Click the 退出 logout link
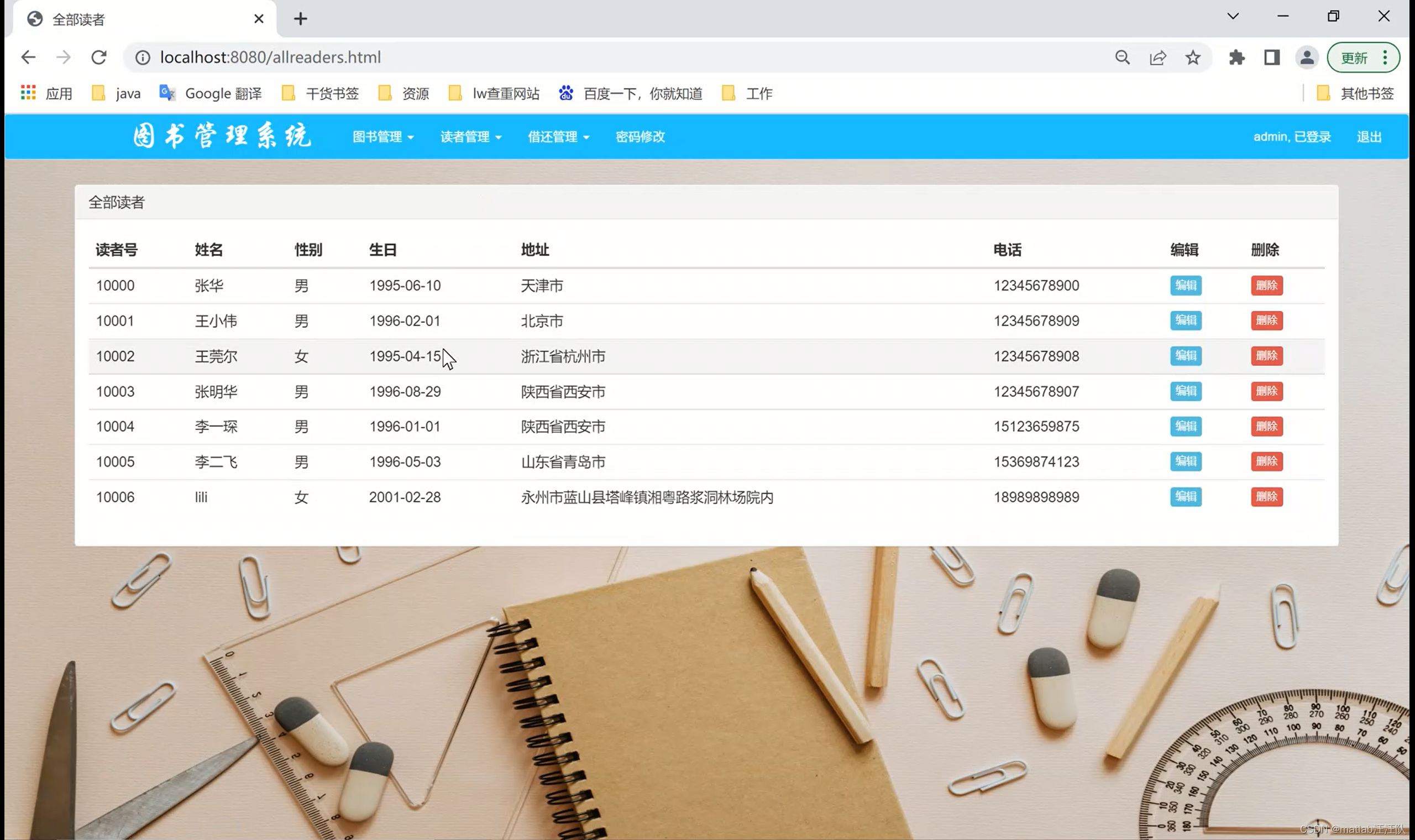Viewport: 1415px width, 840px height. (1369, 137)
